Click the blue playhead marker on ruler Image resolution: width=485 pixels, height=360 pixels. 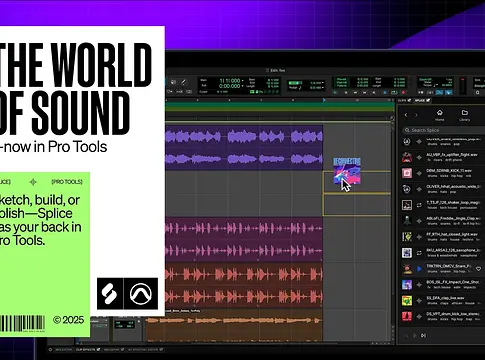(323, 100)
